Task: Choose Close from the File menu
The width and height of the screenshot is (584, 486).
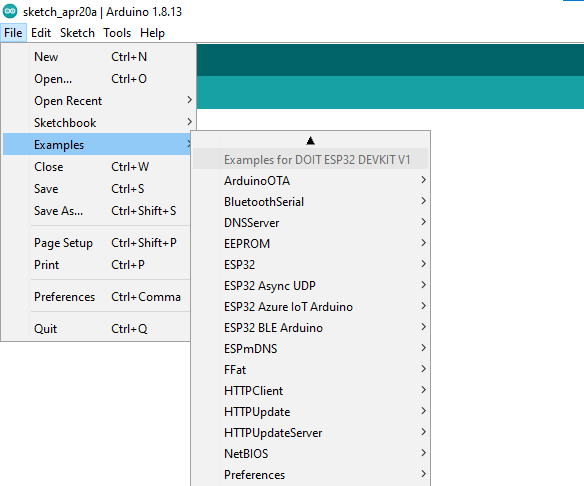Action: pos(97,166)
